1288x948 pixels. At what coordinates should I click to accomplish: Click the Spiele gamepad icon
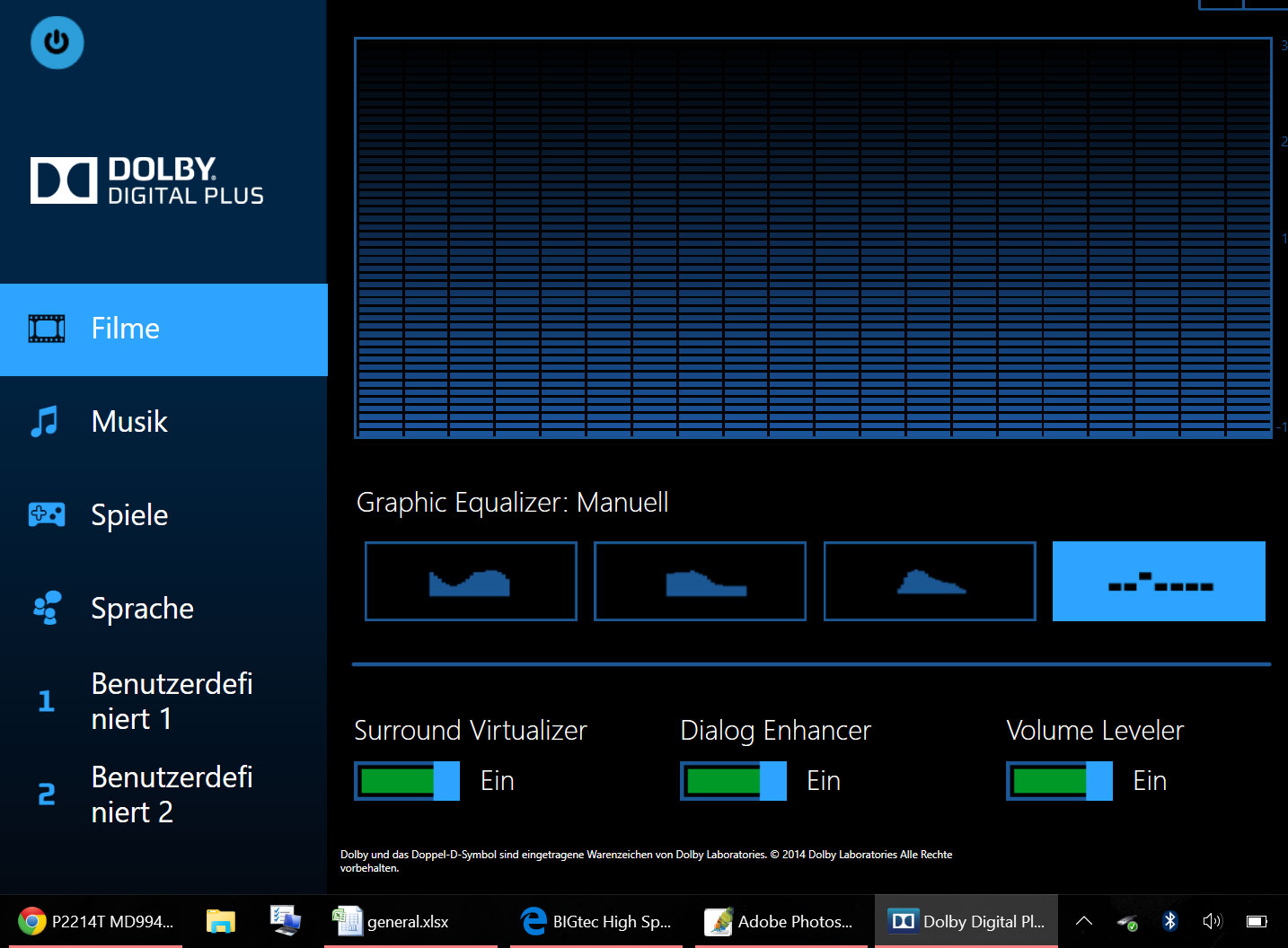[47, 515]
